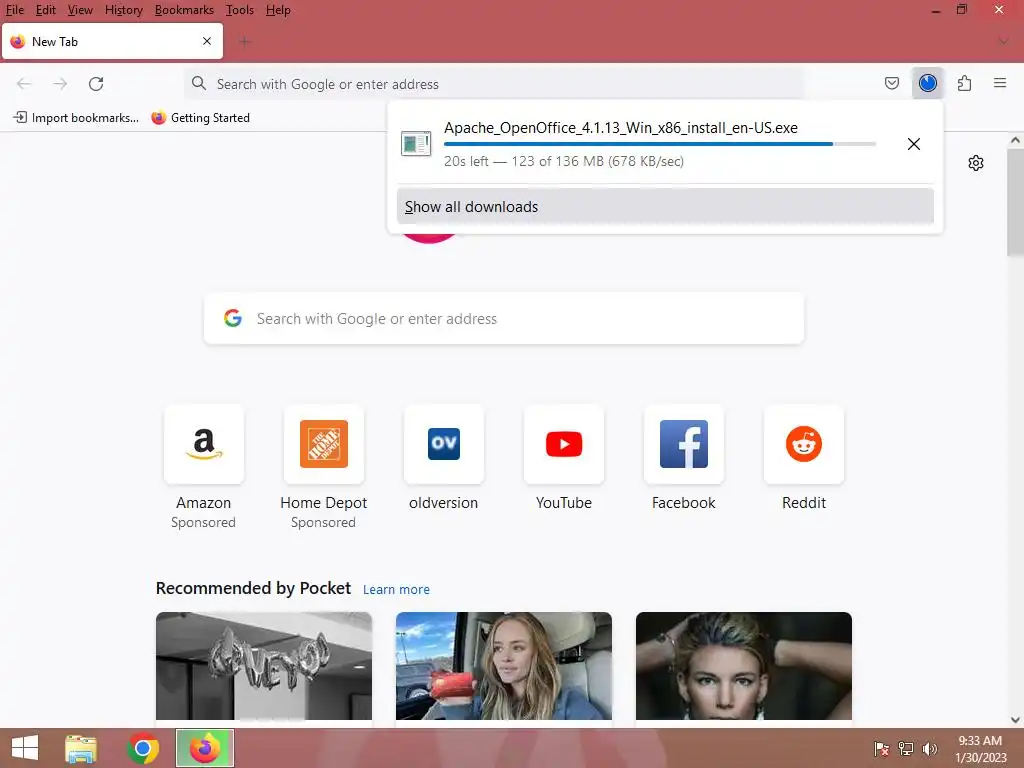The width and height of the screenshot is (1024, 768).
Task: Open the Edit menu
Action: pos(45,10)
